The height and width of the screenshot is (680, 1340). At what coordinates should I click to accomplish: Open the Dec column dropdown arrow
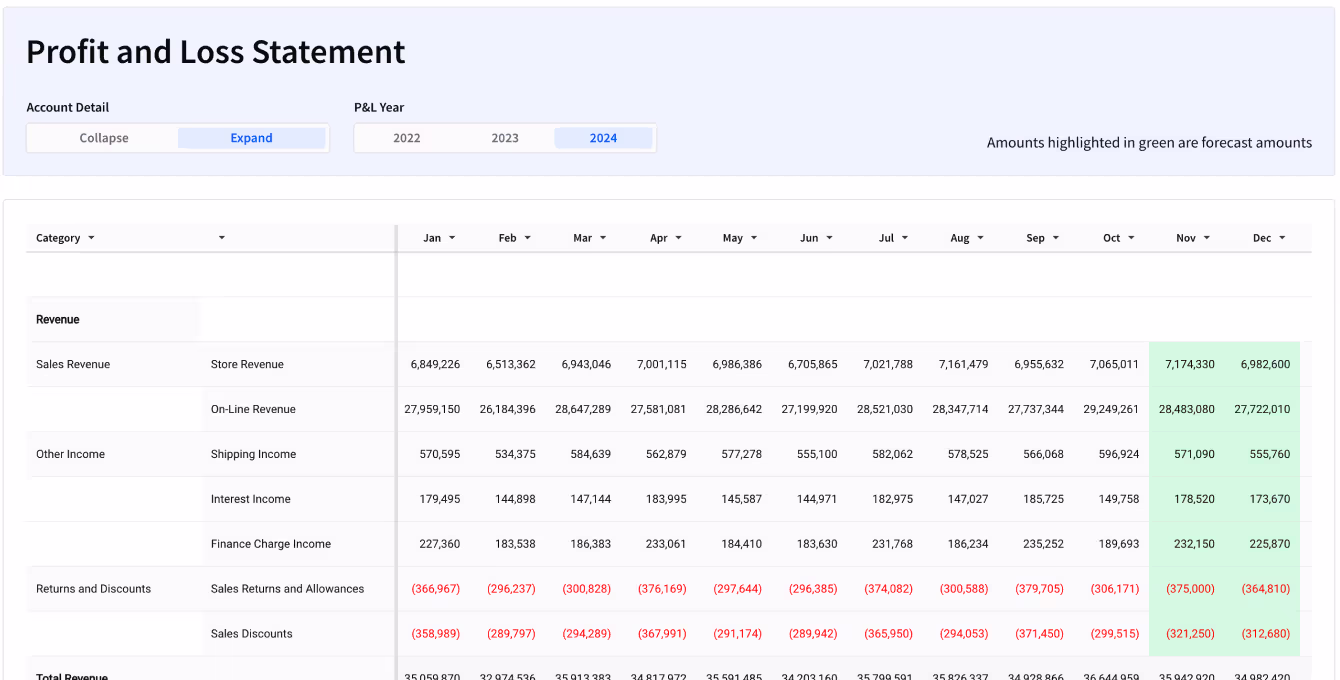pos(1282,238)
